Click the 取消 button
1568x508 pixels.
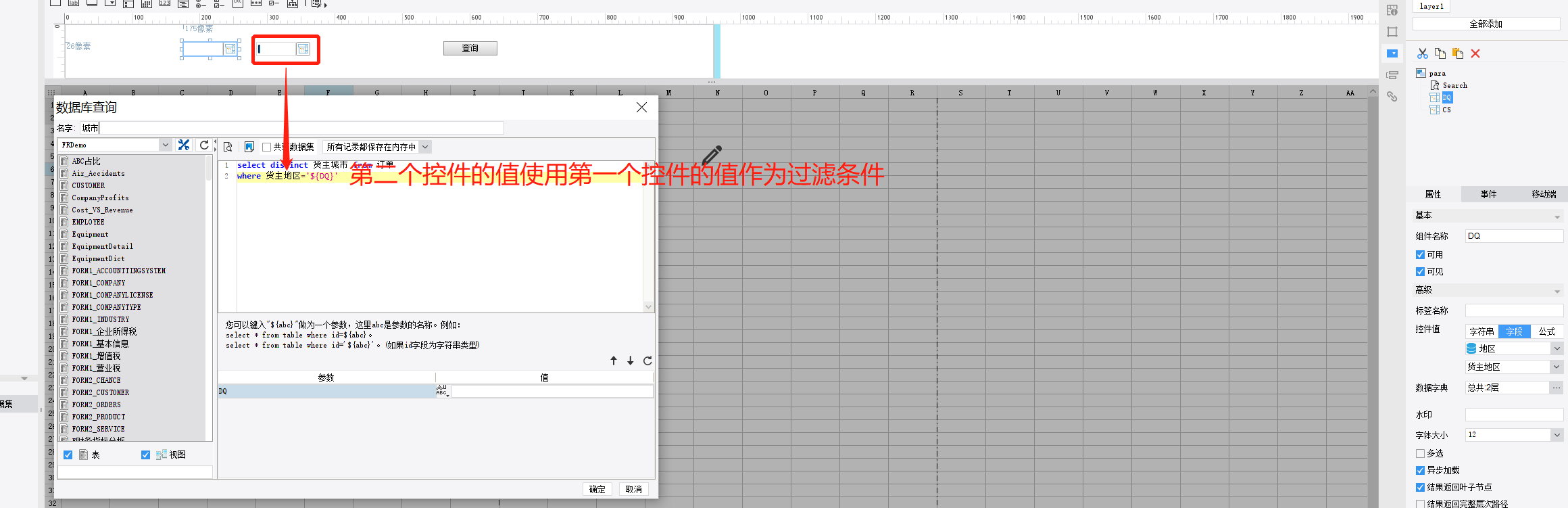(634, 489)
